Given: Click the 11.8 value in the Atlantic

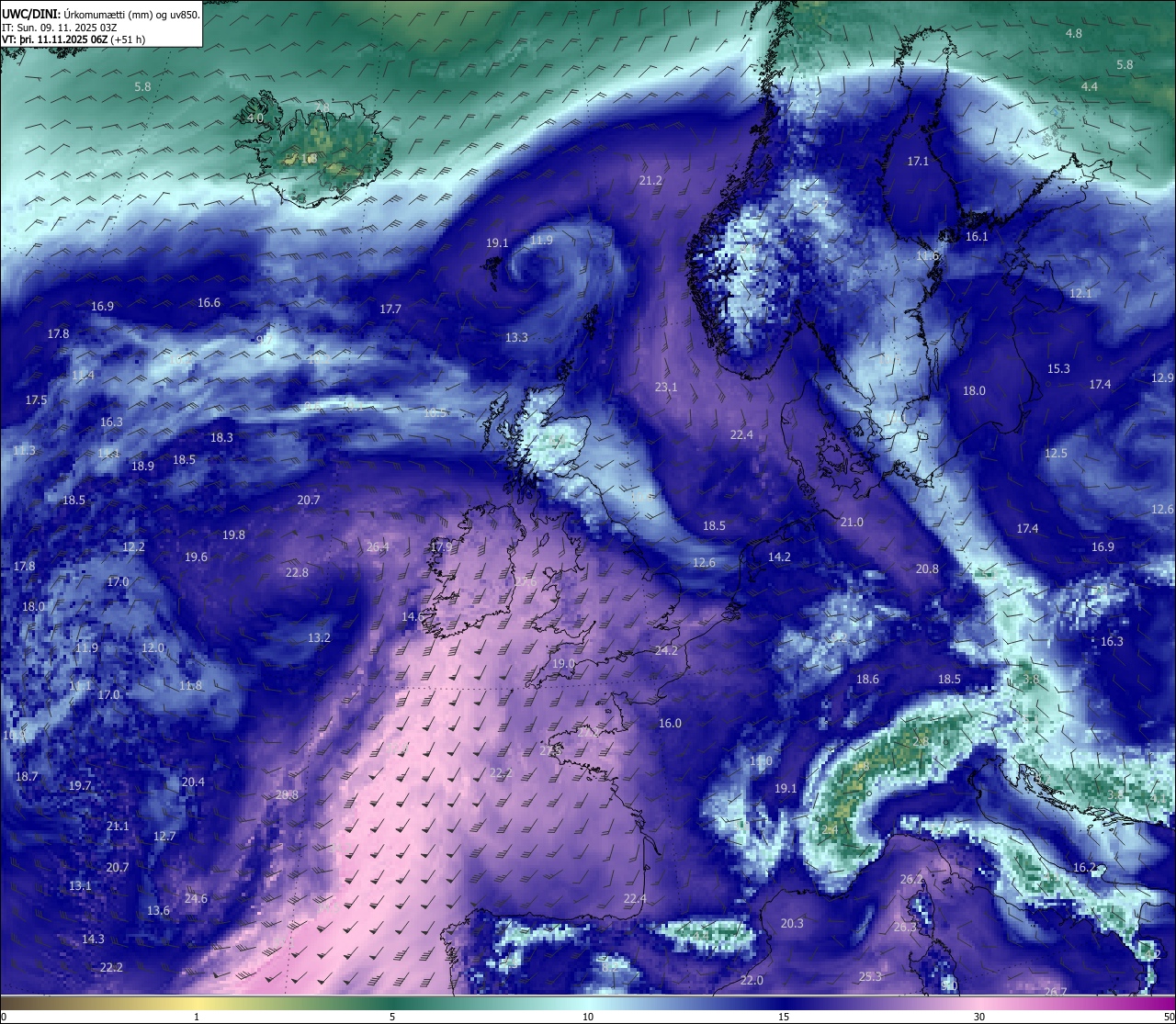Looking at the screenshot, I should (x=190, y=685).
